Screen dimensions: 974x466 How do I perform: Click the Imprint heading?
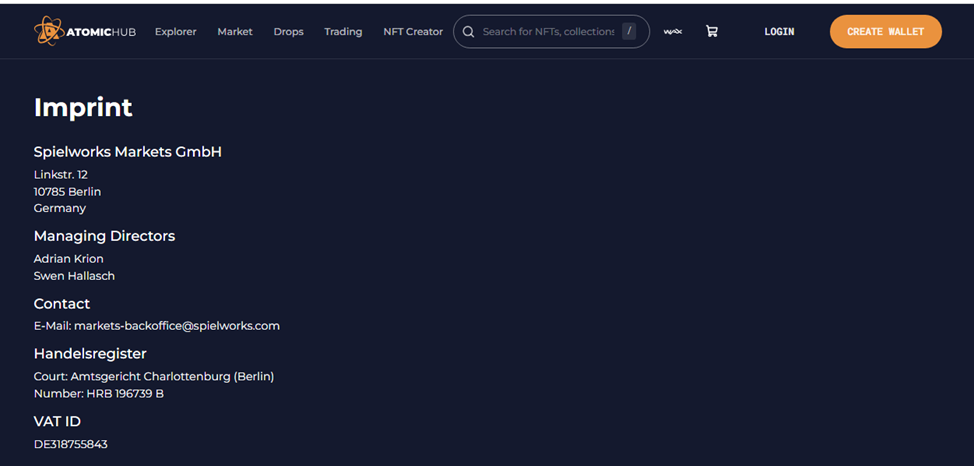click(x=83, y=107)
